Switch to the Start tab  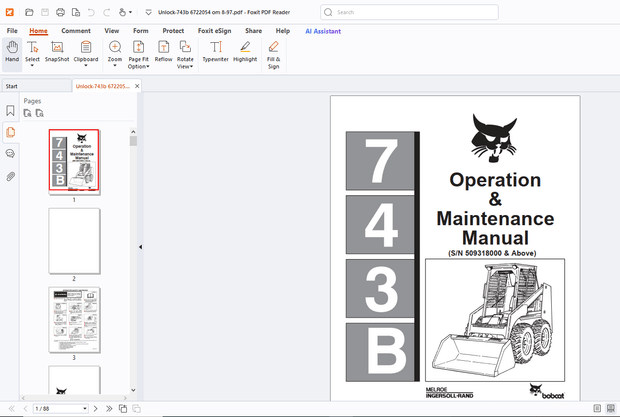36,86
